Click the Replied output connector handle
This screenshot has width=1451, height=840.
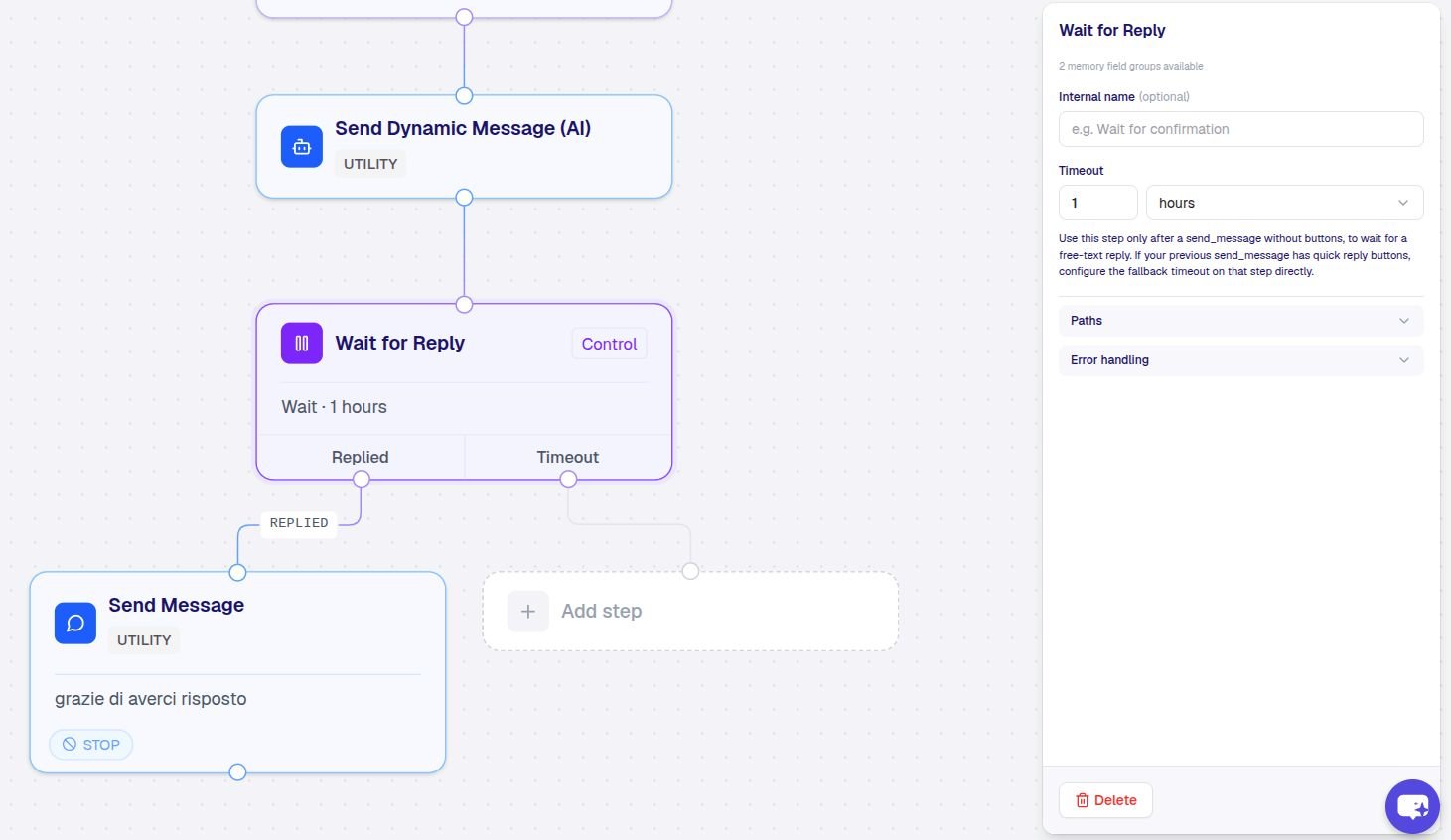point(362,479)
